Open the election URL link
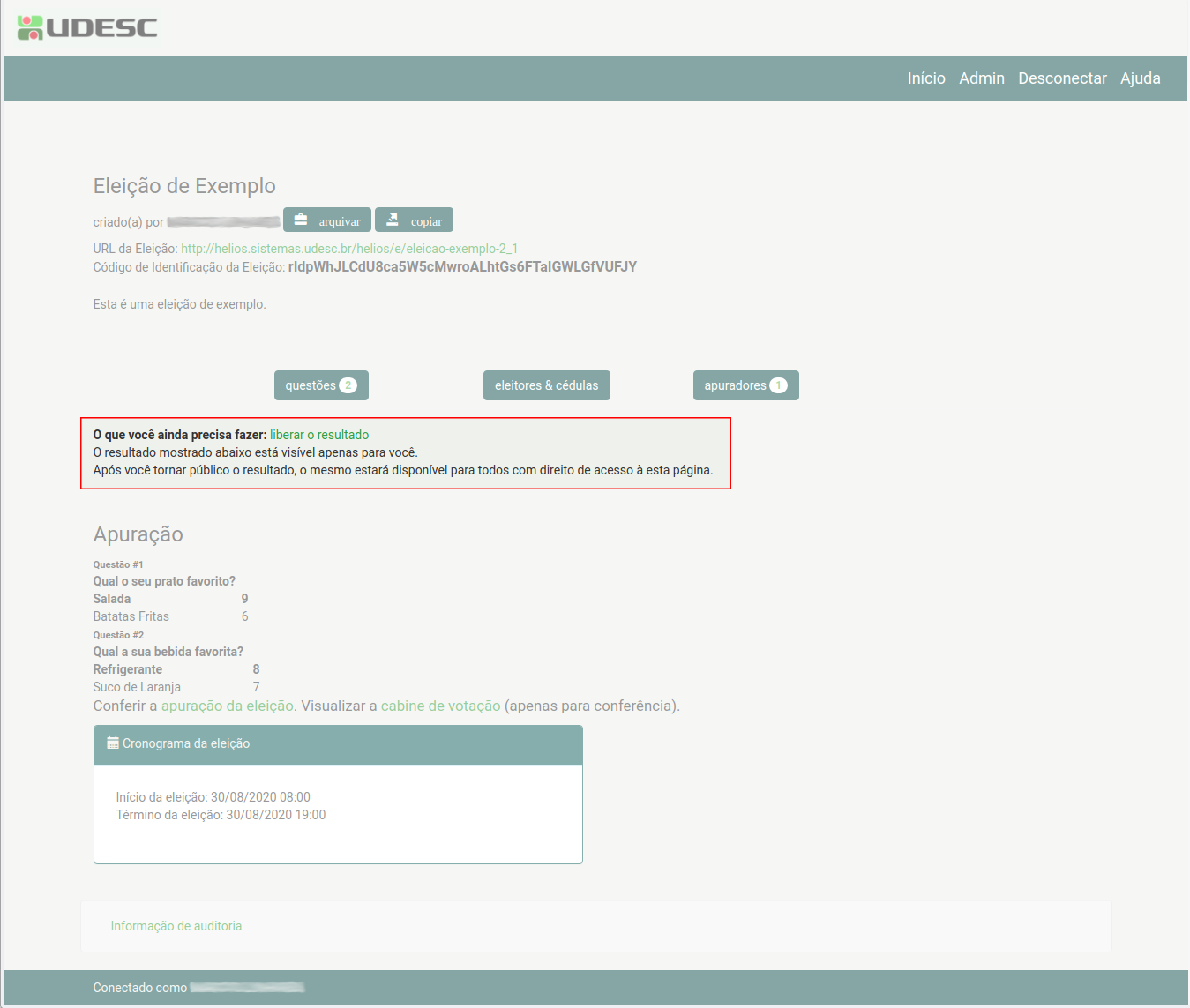 349,249
